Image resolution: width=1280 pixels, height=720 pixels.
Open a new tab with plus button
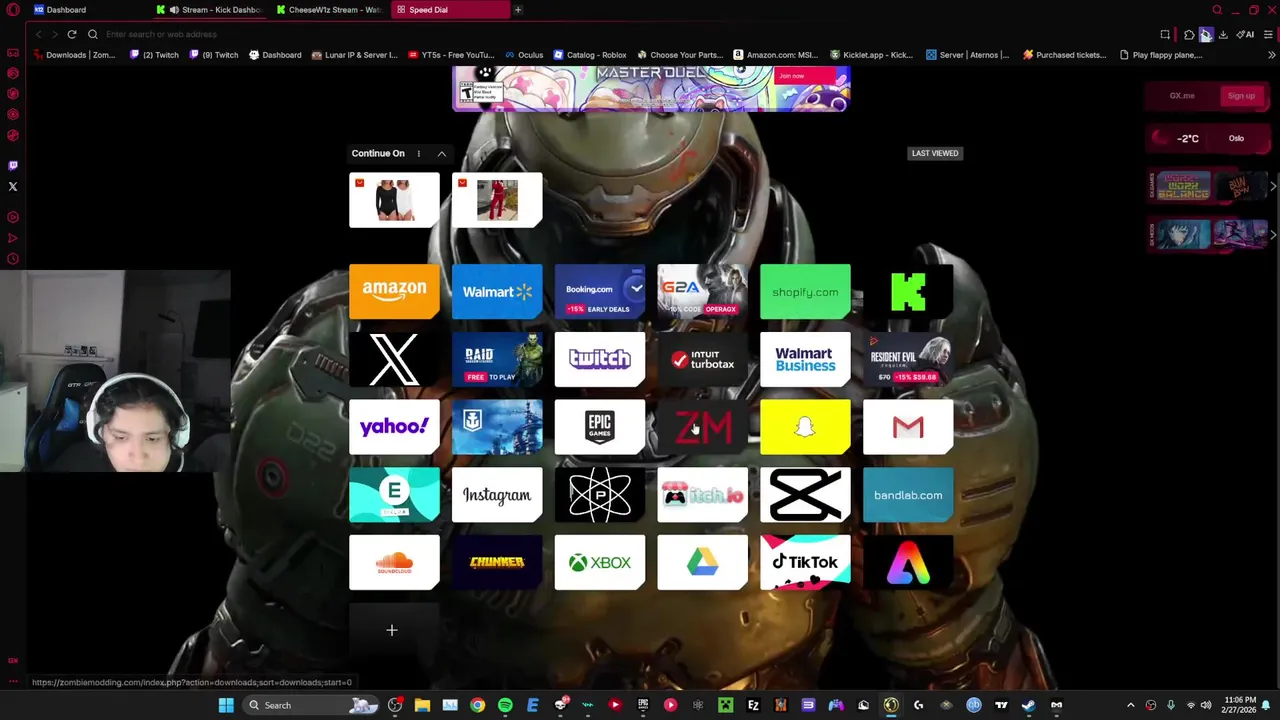518,10
